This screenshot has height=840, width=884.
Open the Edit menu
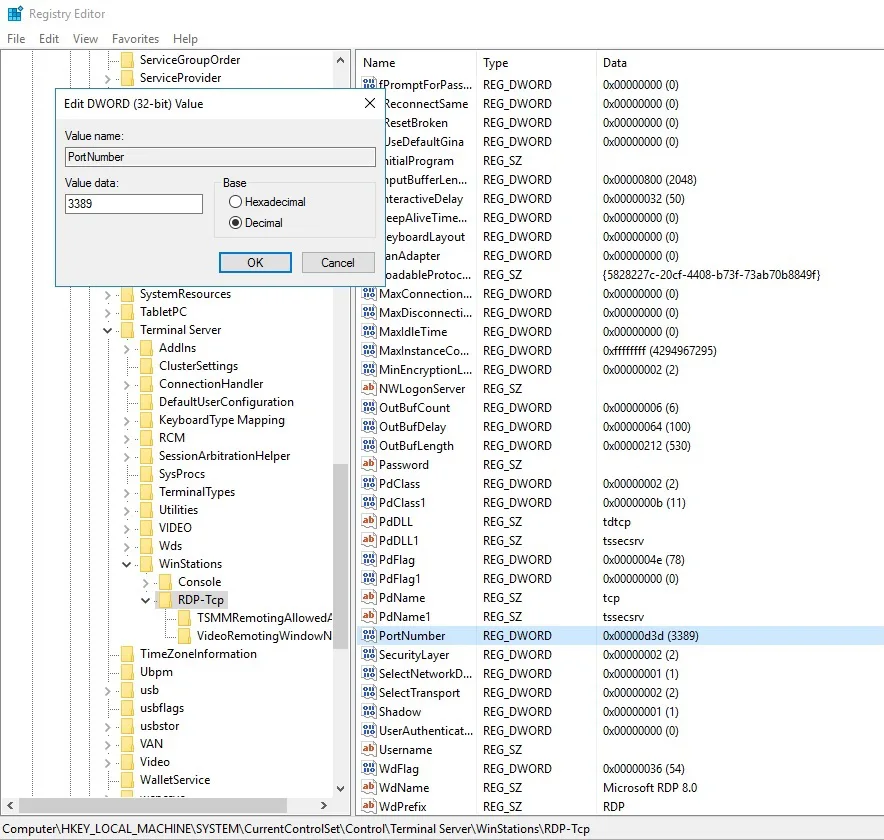[x=49, y=39]
